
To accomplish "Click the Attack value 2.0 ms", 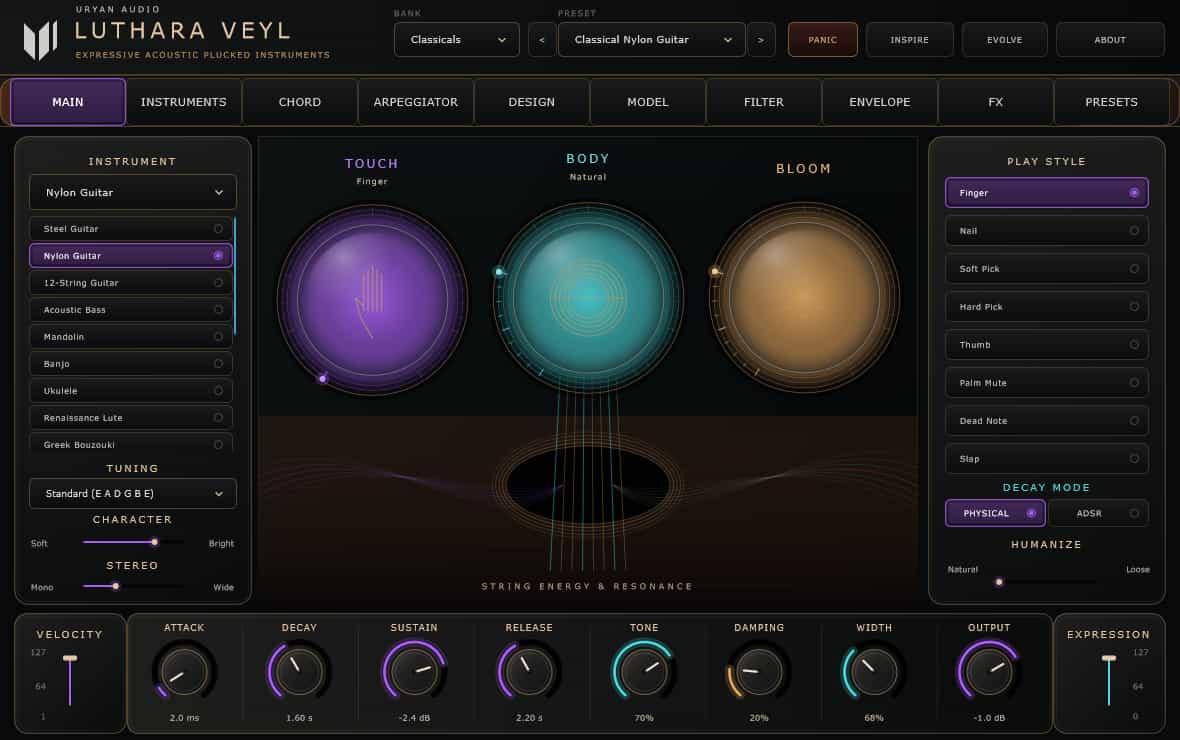I will coord(184,718).
